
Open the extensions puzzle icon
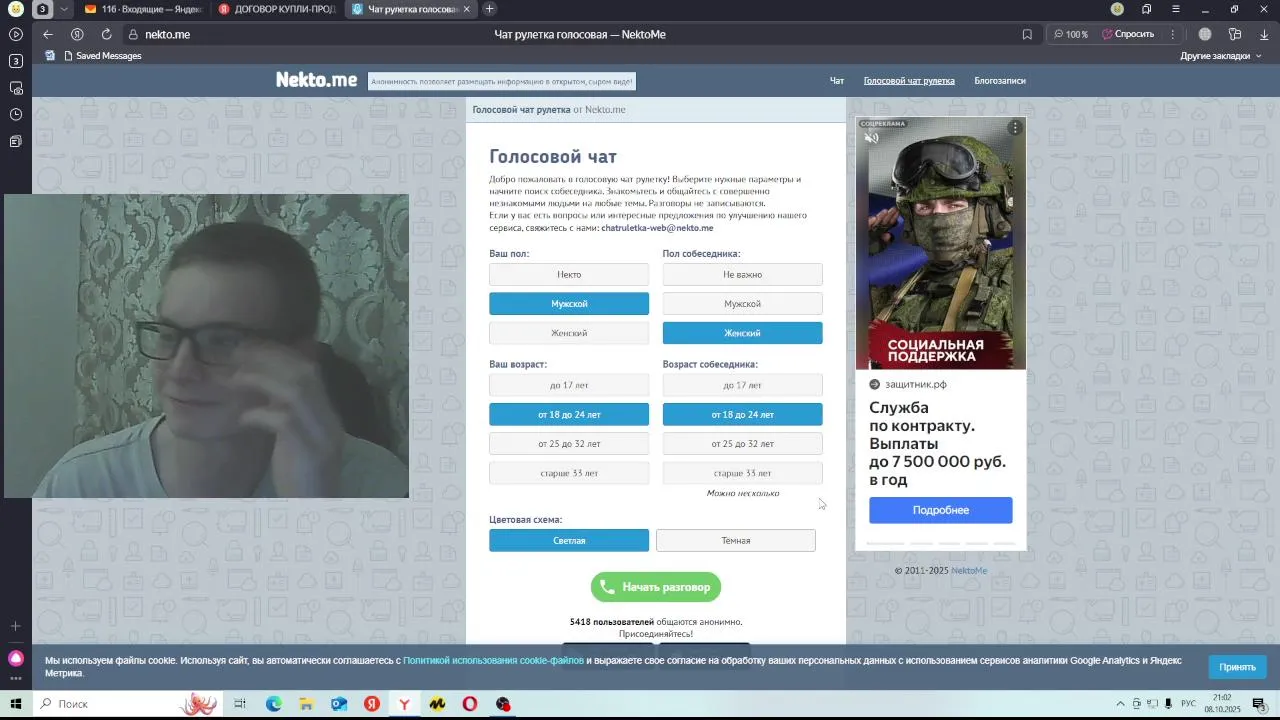point(1235,34)
